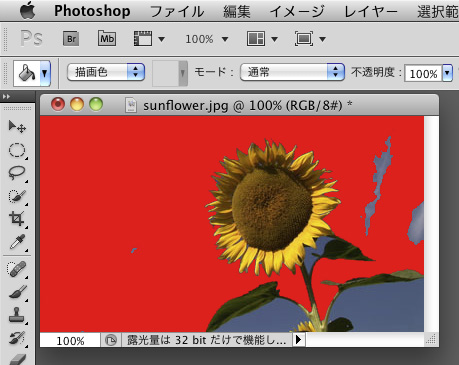Viewport: 459px width, 365px height.
Task: Select the Eyedropper tool
Action: click(x=17, y=242)
